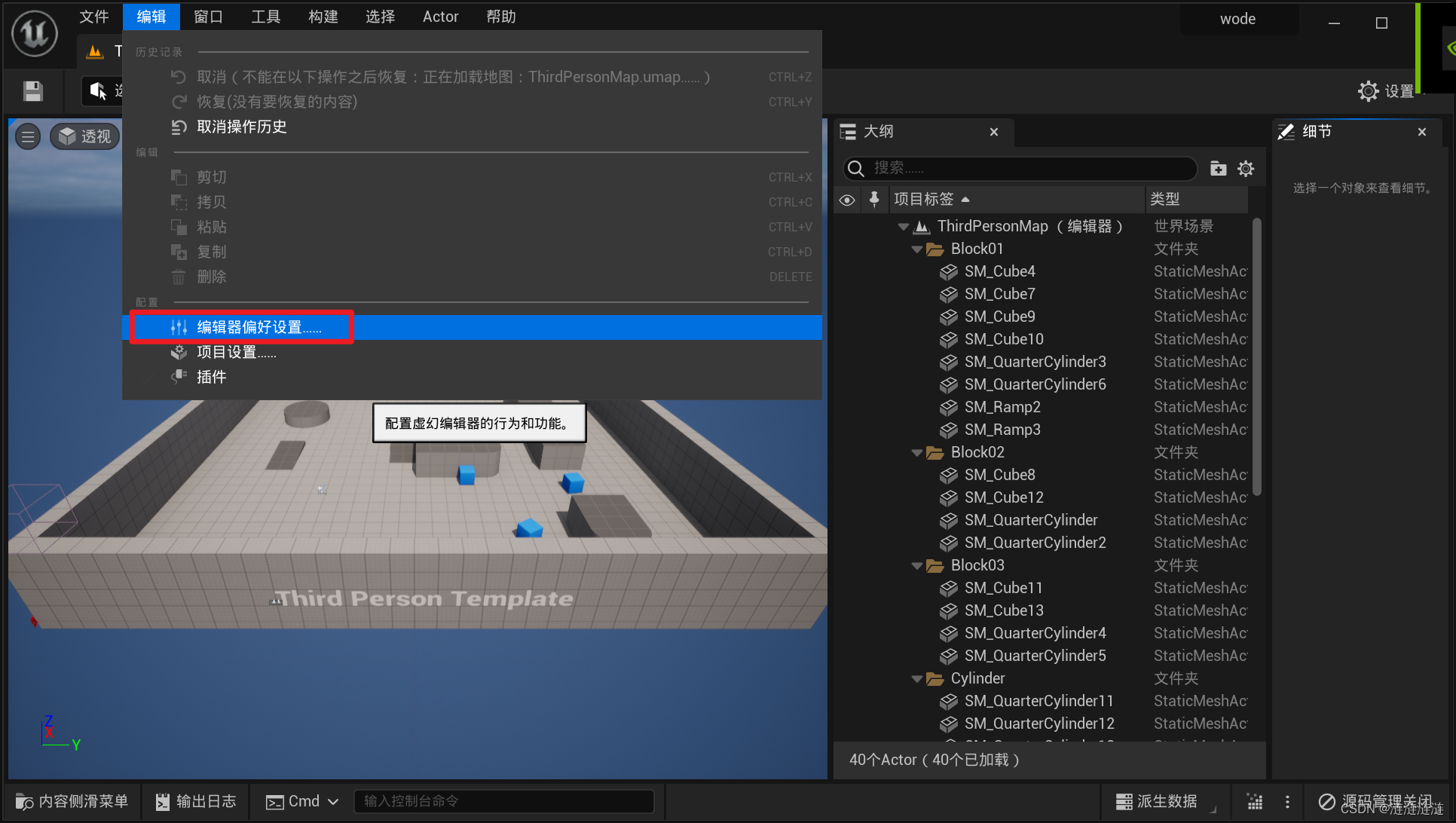Toggle eye visibility column header

pos(847,200)
